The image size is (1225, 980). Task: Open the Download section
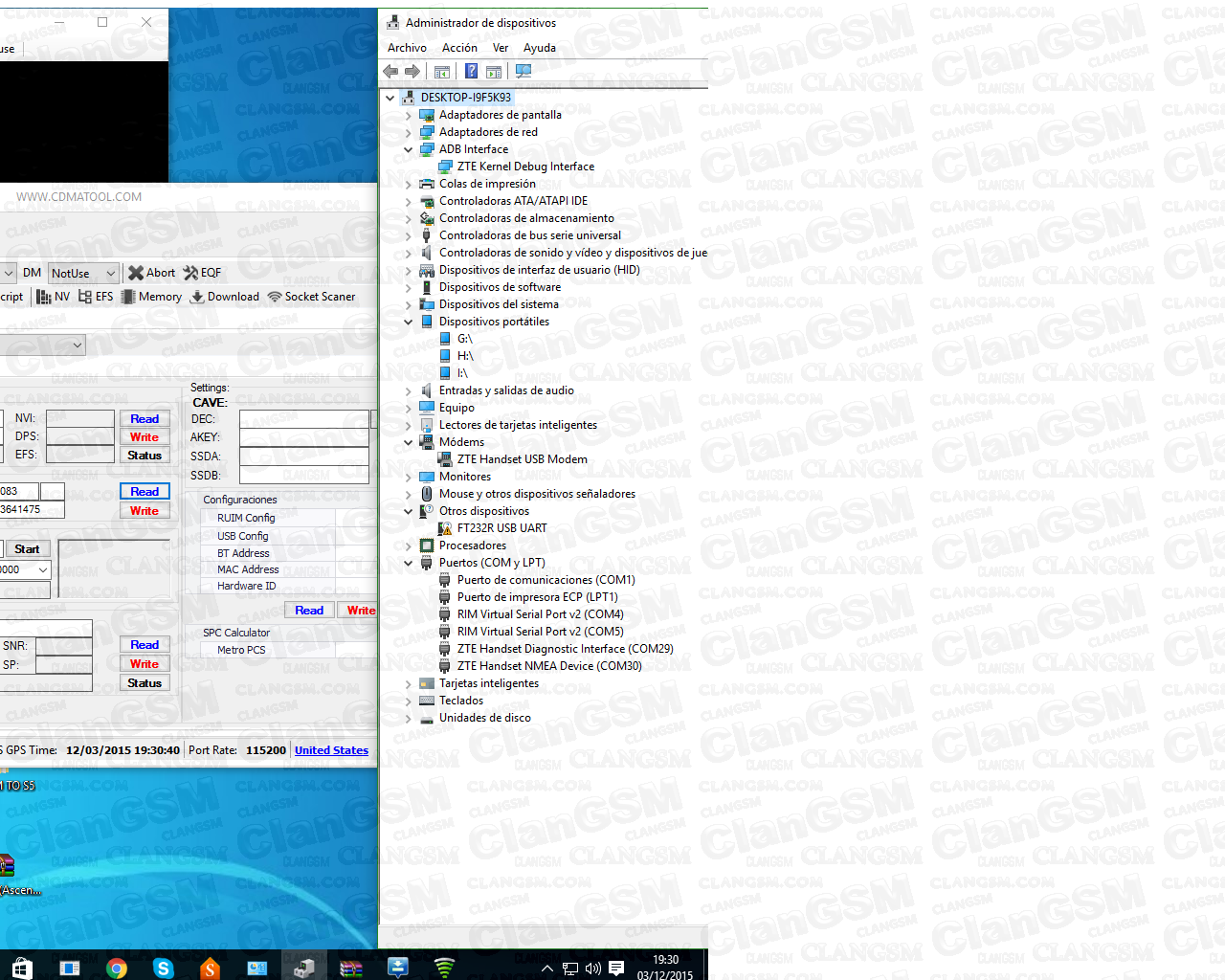(225, 297)
